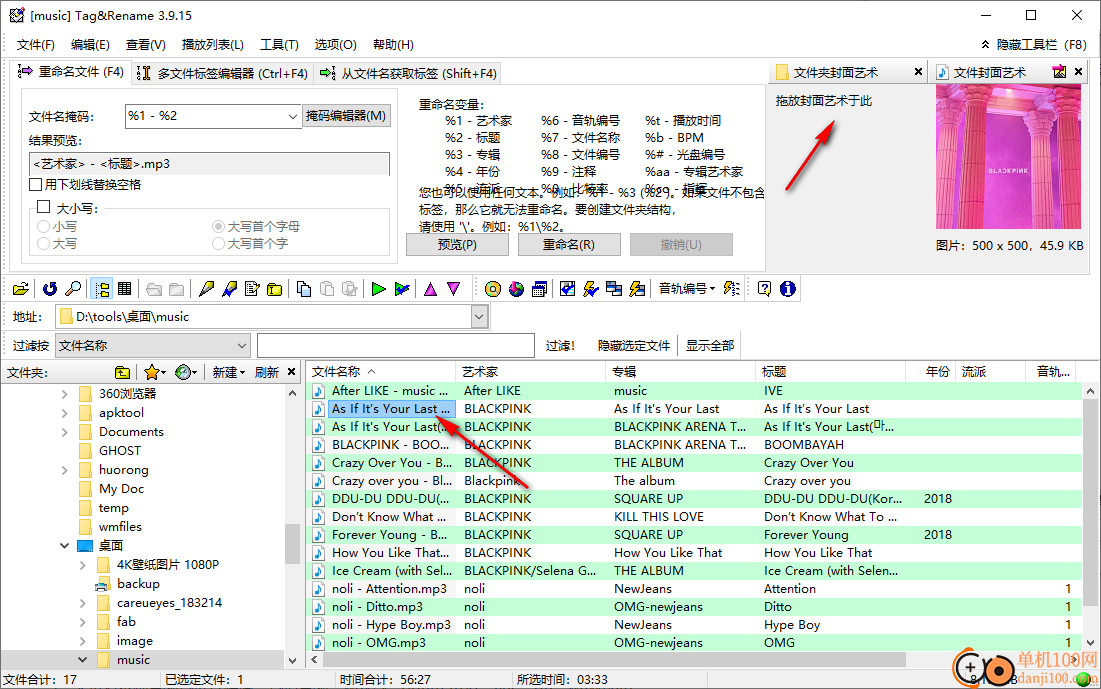Click the blue info circle icon
Image resolution: width=1101 pixels, height=689 pixels.
pos(788,289)
